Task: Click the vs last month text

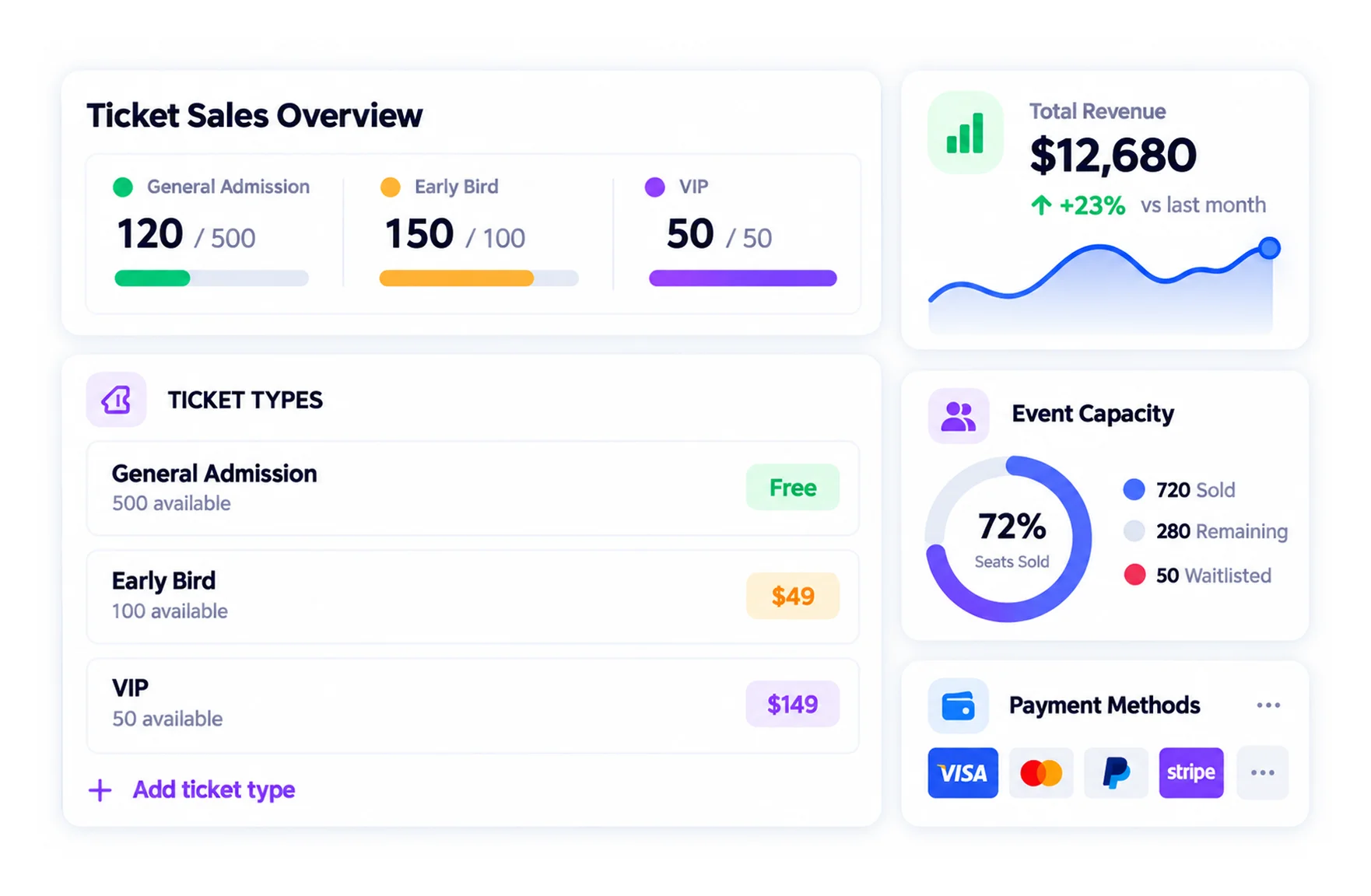Action: pos(1203,205)
